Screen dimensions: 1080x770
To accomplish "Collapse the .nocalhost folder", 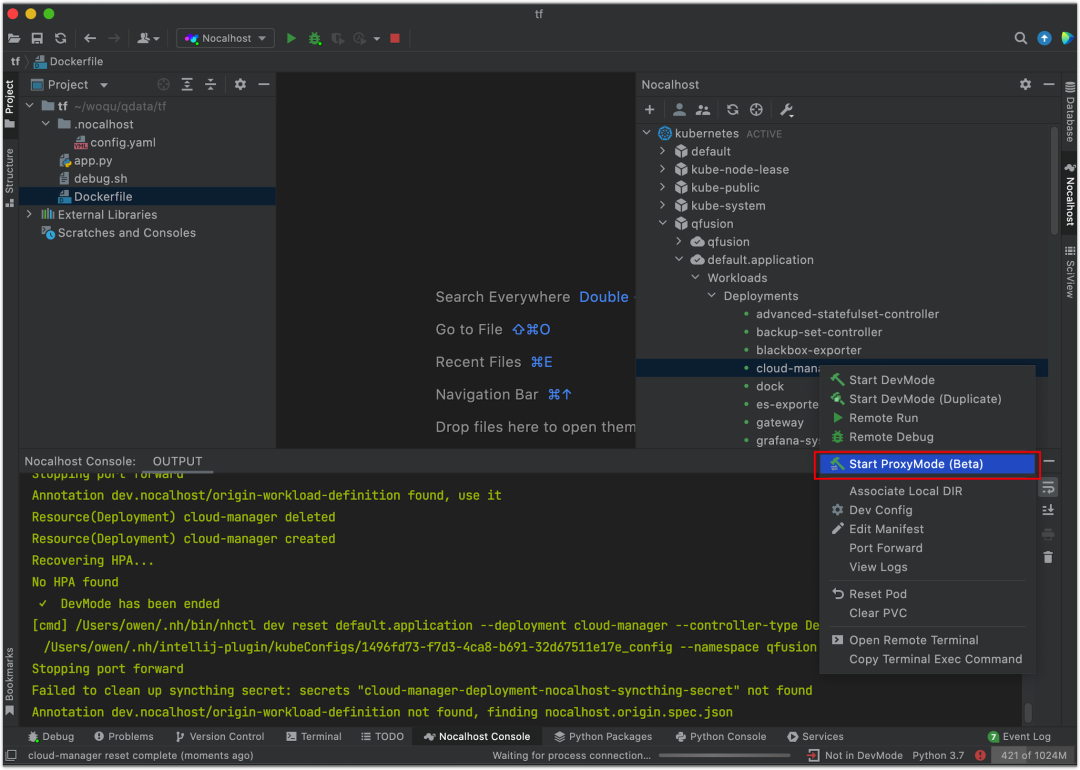I will click(x=46, y=124).
